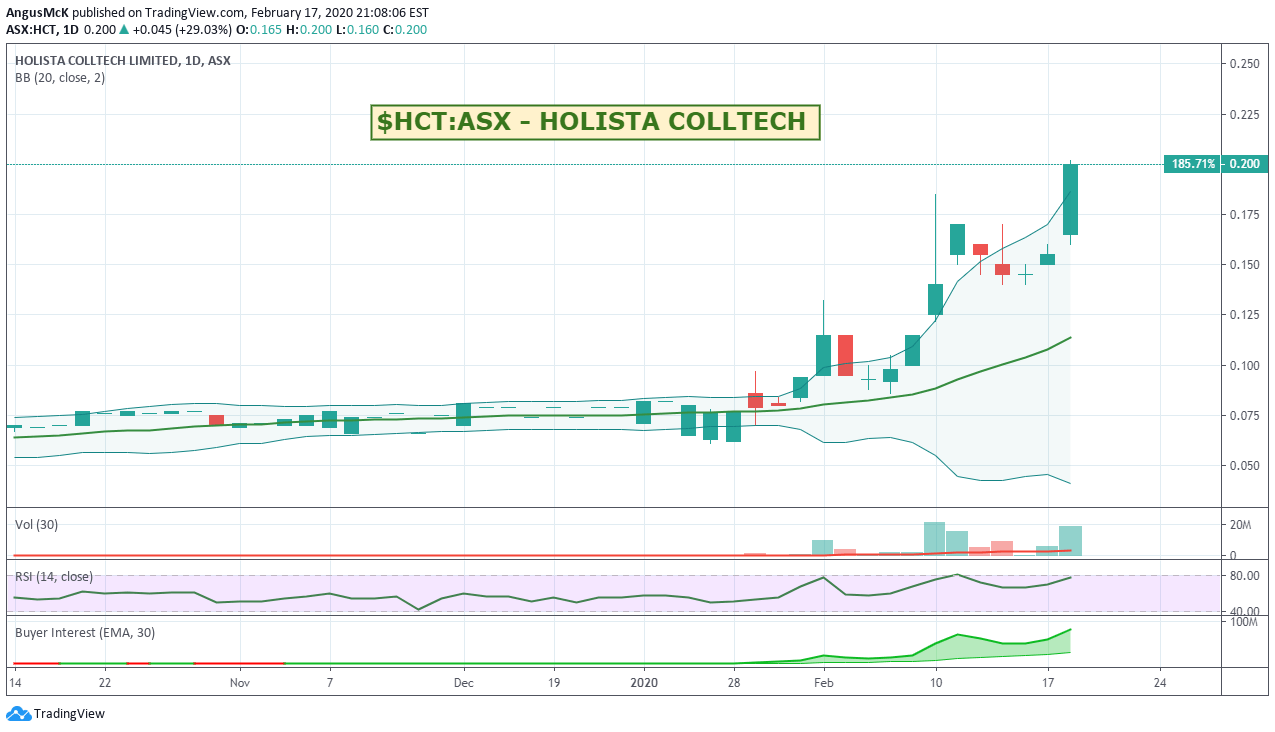1275x732 pixels.
Task: Click the 80.00 RSI axis label
Action: click(1244, 576)
